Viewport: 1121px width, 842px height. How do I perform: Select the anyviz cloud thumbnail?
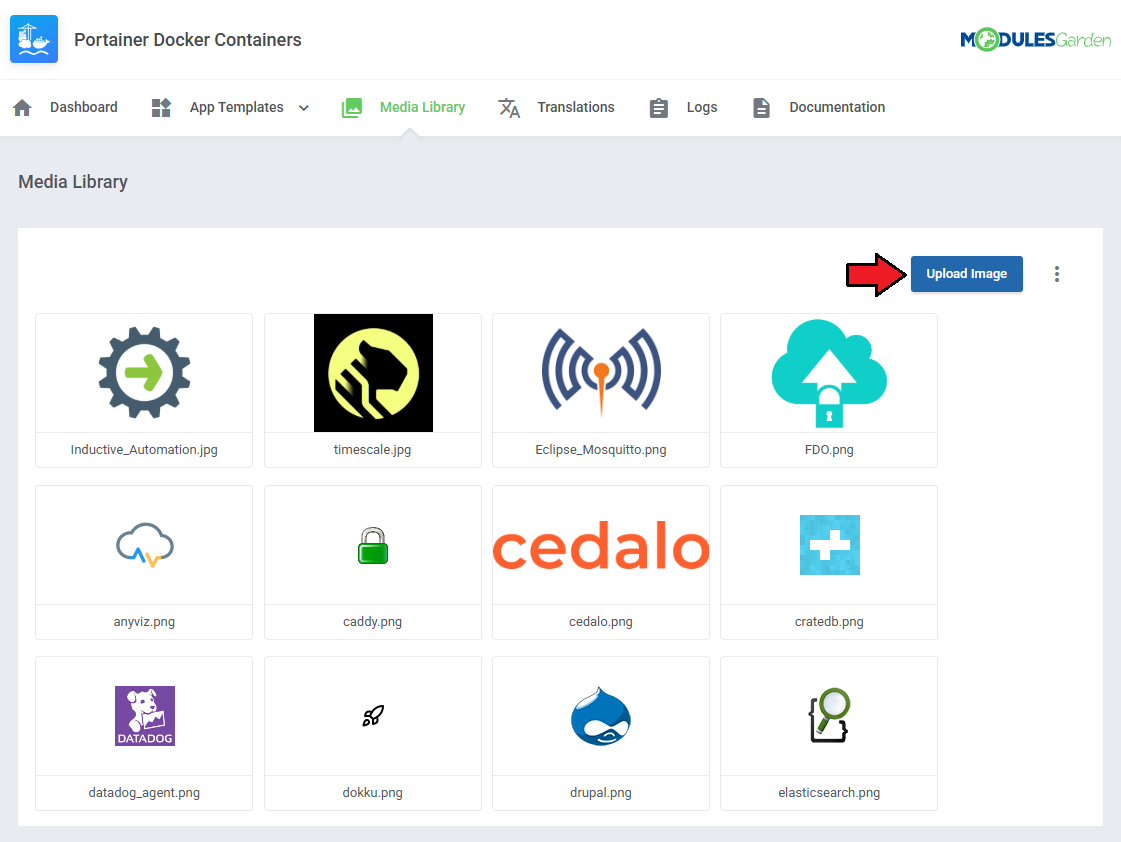click(144, 545)
